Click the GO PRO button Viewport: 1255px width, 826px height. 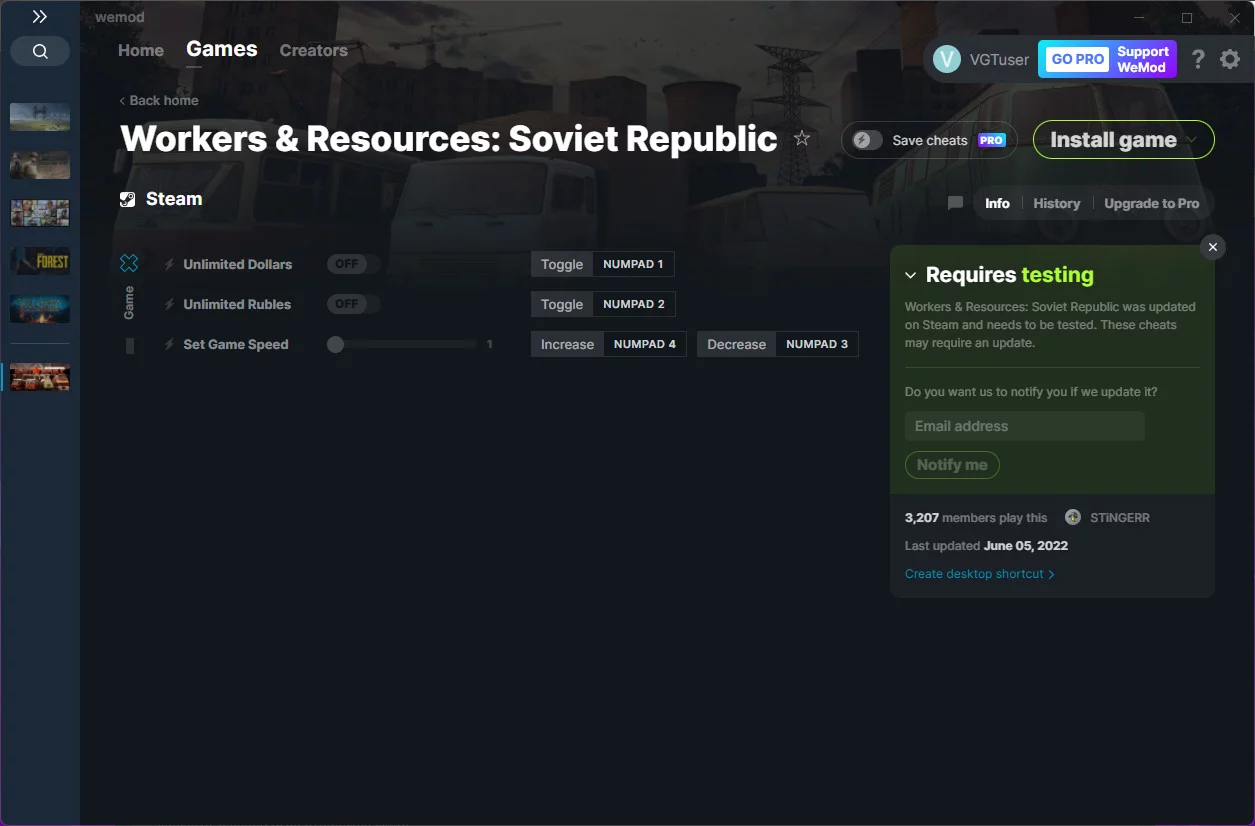[1077, 59]
